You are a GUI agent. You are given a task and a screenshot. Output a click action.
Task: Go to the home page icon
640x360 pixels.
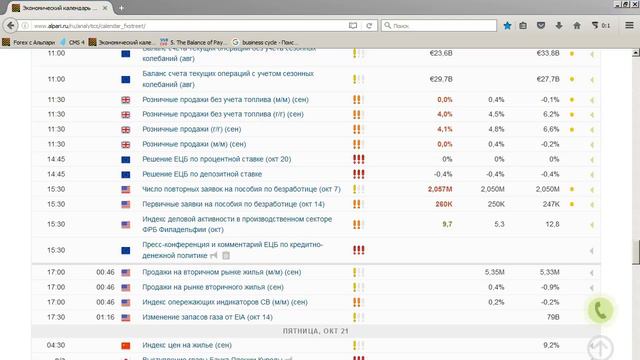pos(577,26)
